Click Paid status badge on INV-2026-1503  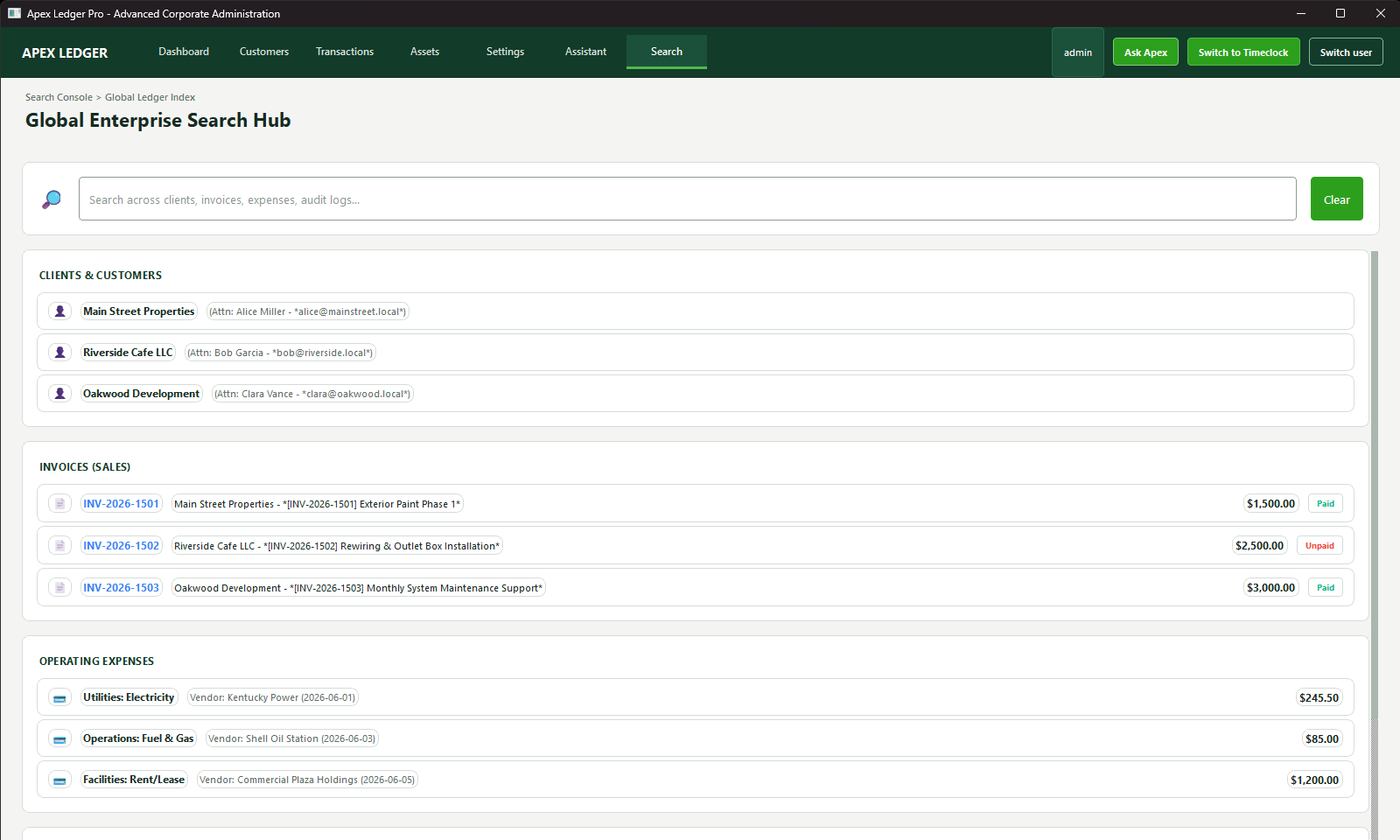[x=1326, y=588]
